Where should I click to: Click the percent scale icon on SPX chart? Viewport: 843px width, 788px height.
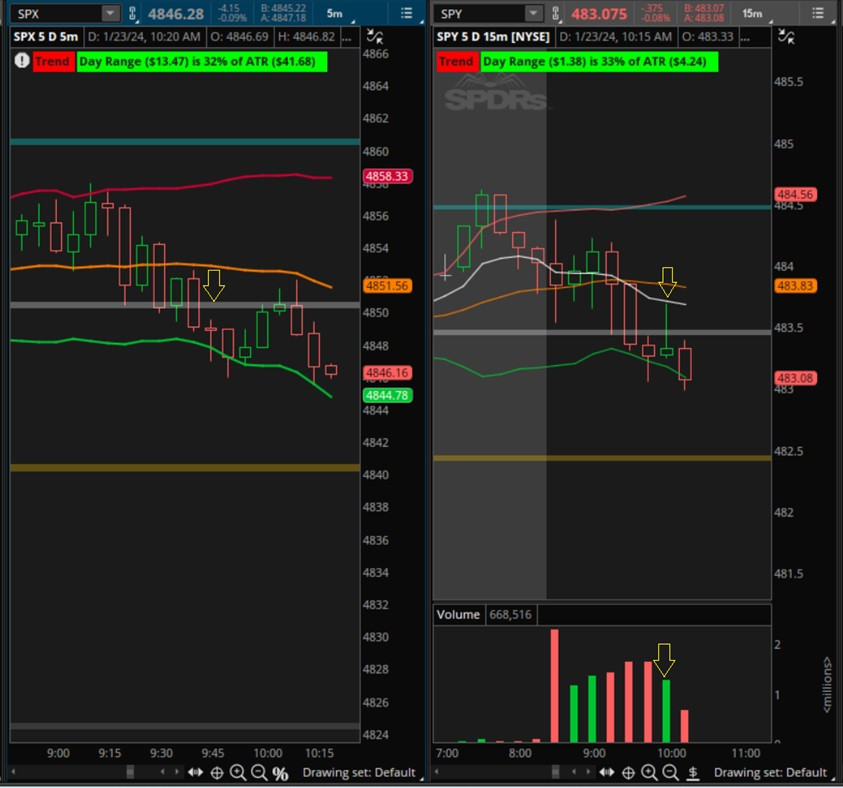coord(280,773)
